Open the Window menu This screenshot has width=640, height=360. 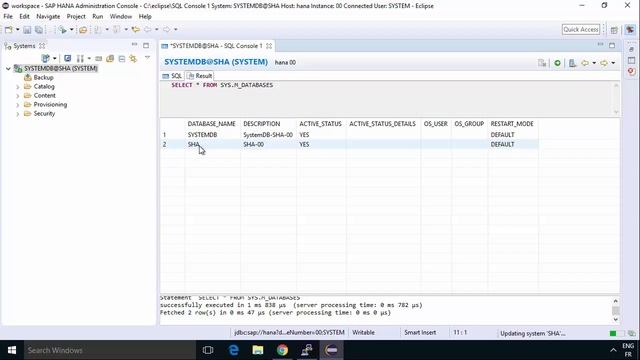pyautogui.click(x=121, y=16)
